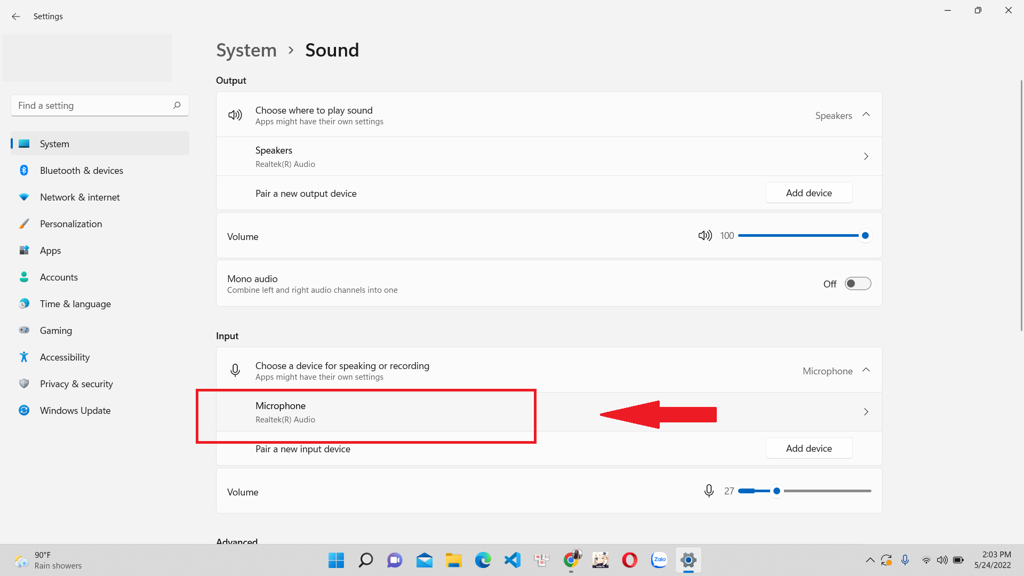
Task: Open taskbar Search
Action: click(366, 560)
